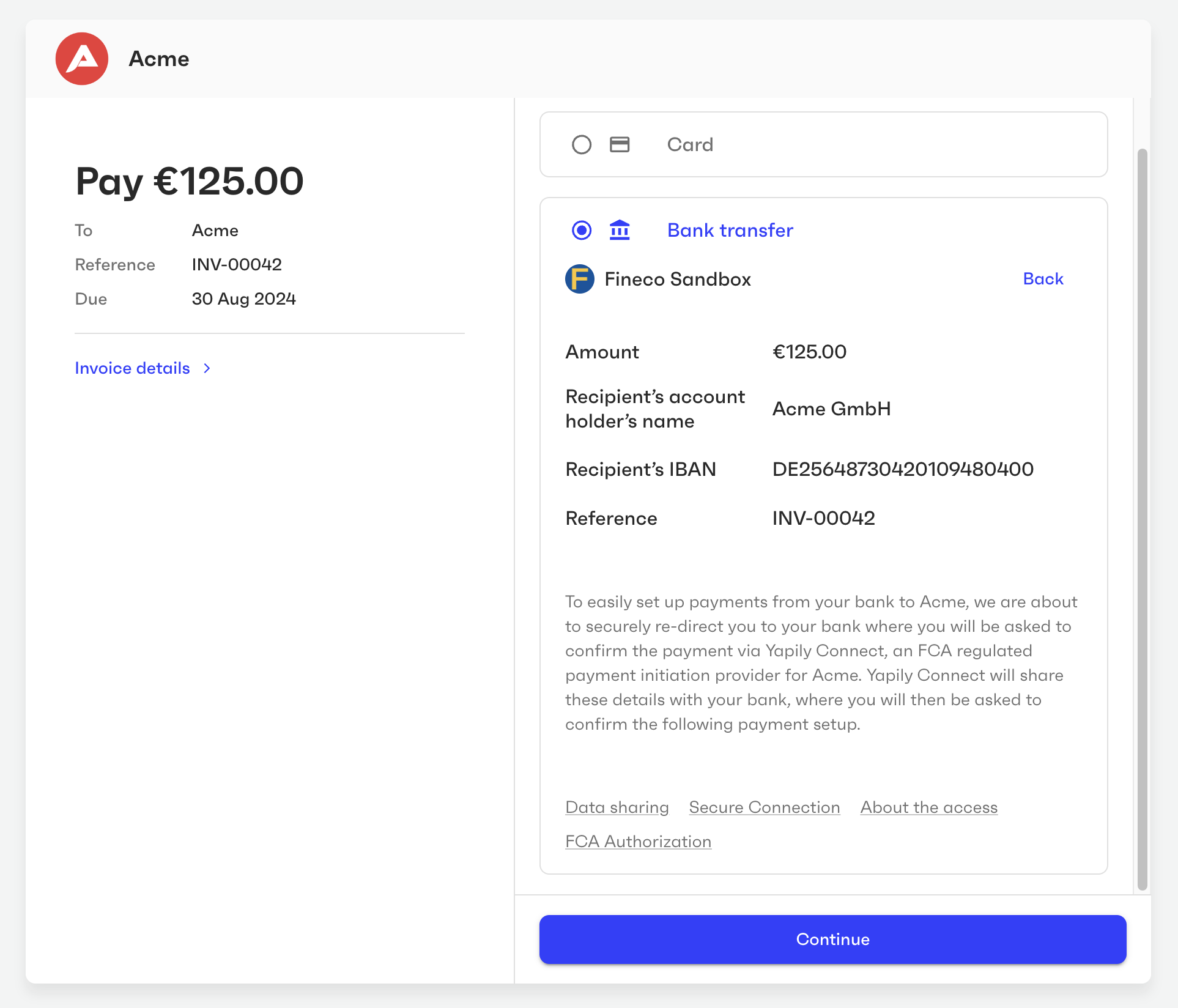Open the Secure Connection link
The image size is (1178, 1008).
click(764, 807)
